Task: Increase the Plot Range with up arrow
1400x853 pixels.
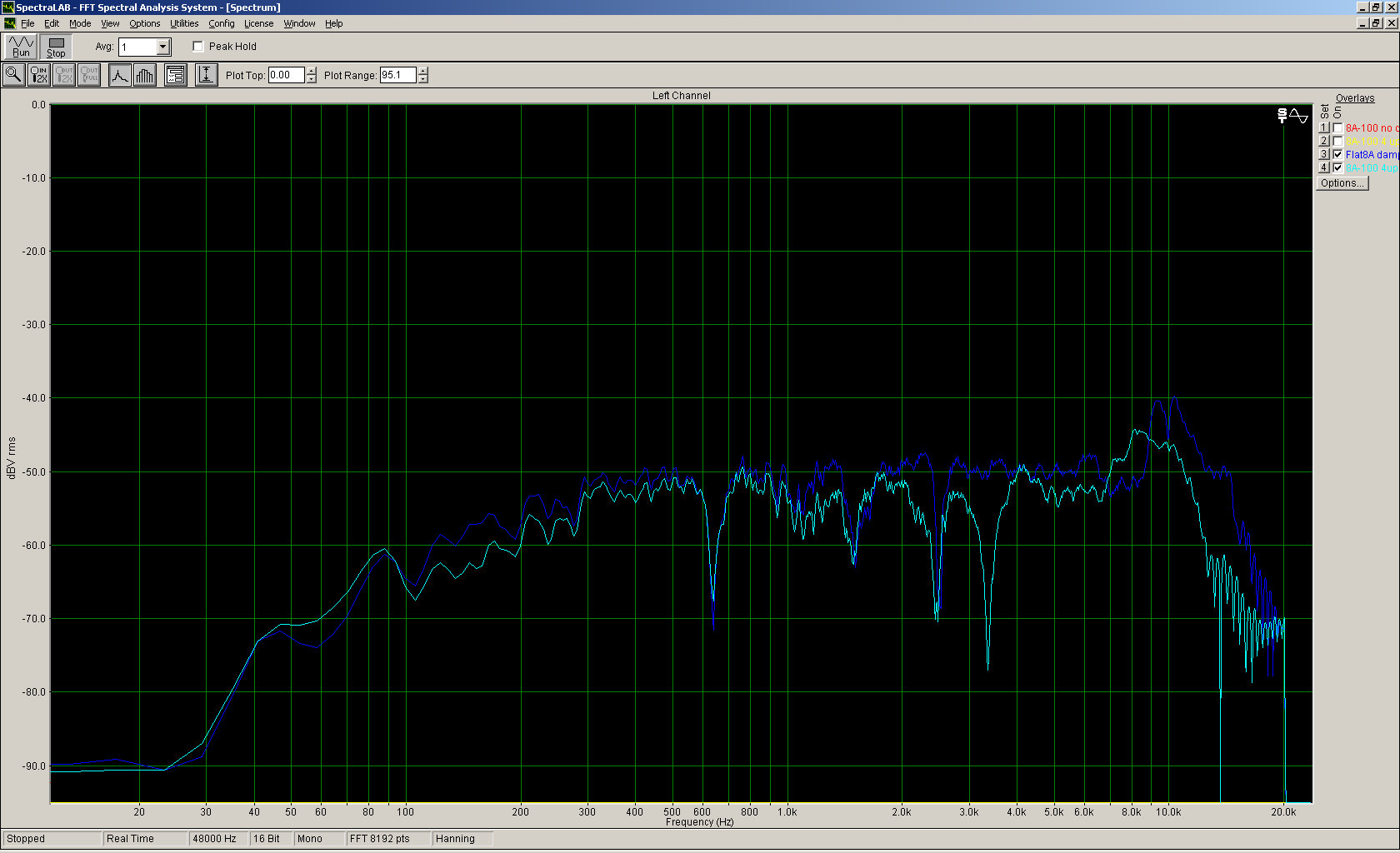Action: click(423, 71)
